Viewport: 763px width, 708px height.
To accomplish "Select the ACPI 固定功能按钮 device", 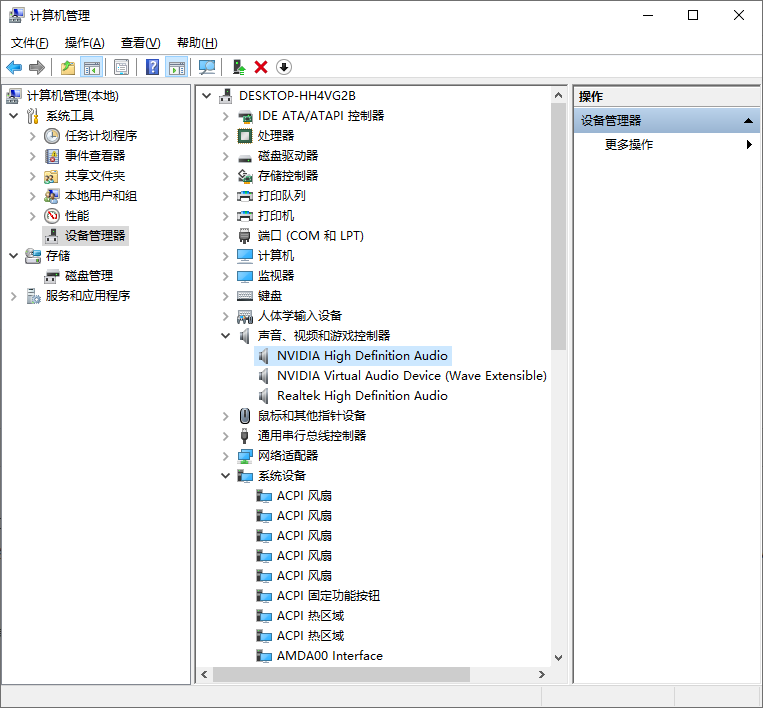I will [328, 596].
